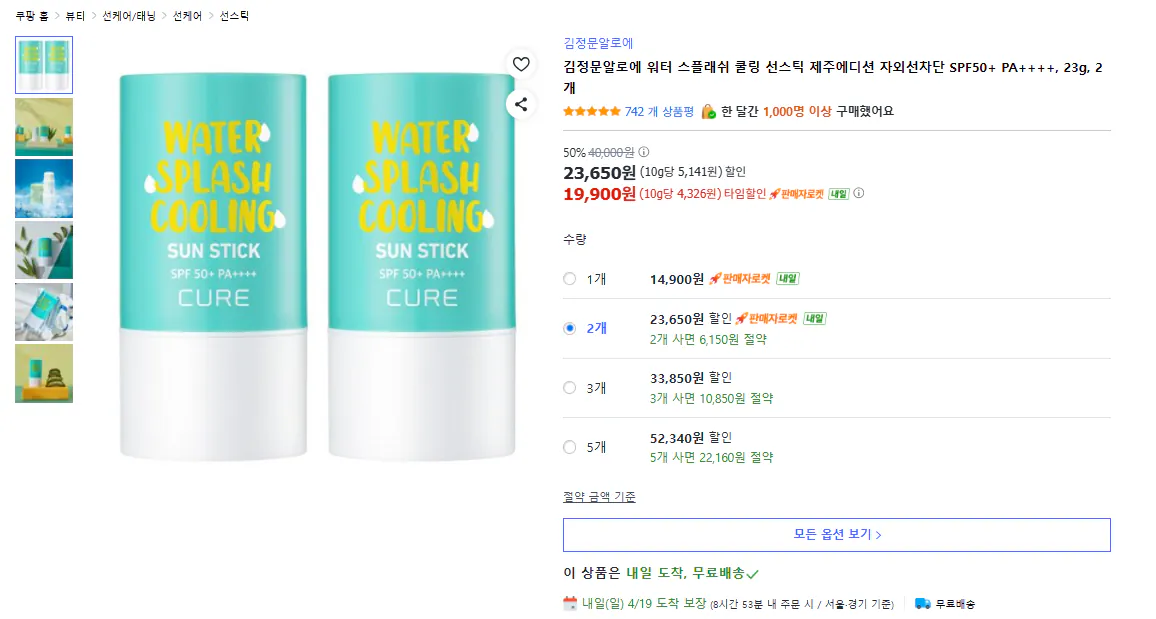View the last product thumbnail image
The height and width of the screenshot is (619, 1156).
click(x=44, y=373)
